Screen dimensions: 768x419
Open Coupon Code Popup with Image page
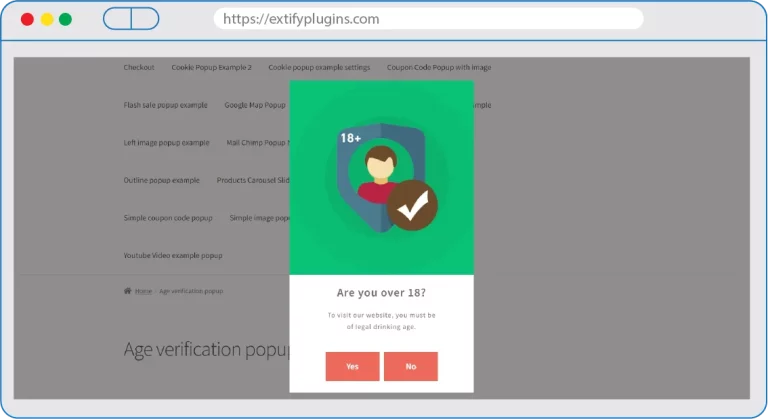pyautogui.click(x=439, y=68)
